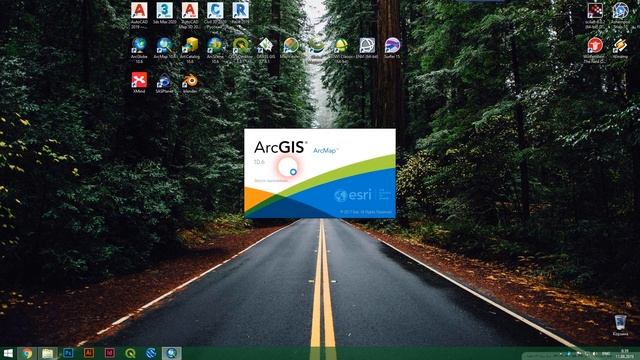Viewport: 640px width, 360px height.
Task: Open the blue aperture shortcut at top right
Action: (x=620, y=16)
